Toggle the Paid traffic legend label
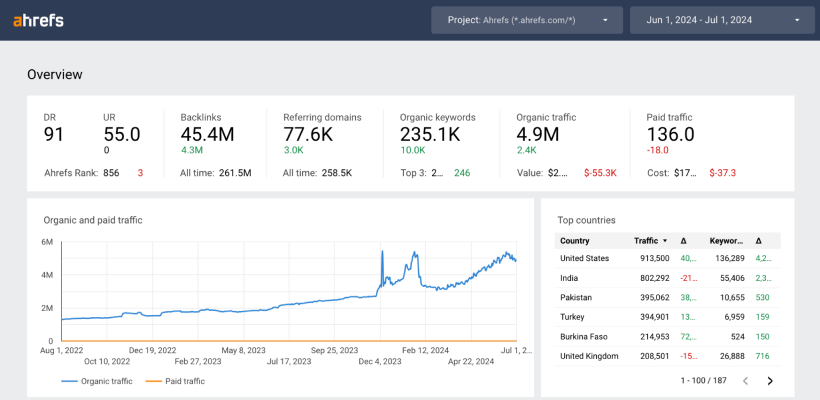The height and width of the screenshot is (400, 820). point(187,381)
